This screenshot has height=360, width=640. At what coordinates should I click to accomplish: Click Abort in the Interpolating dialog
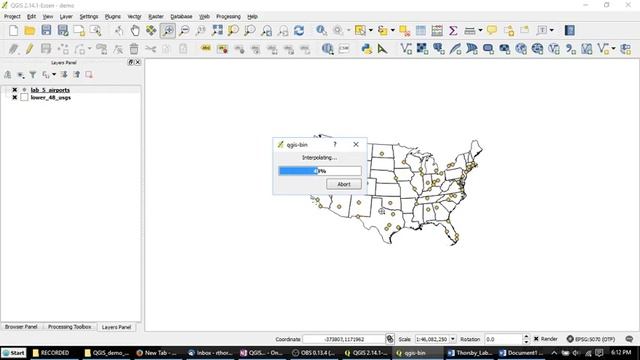(x=344, y=184)
